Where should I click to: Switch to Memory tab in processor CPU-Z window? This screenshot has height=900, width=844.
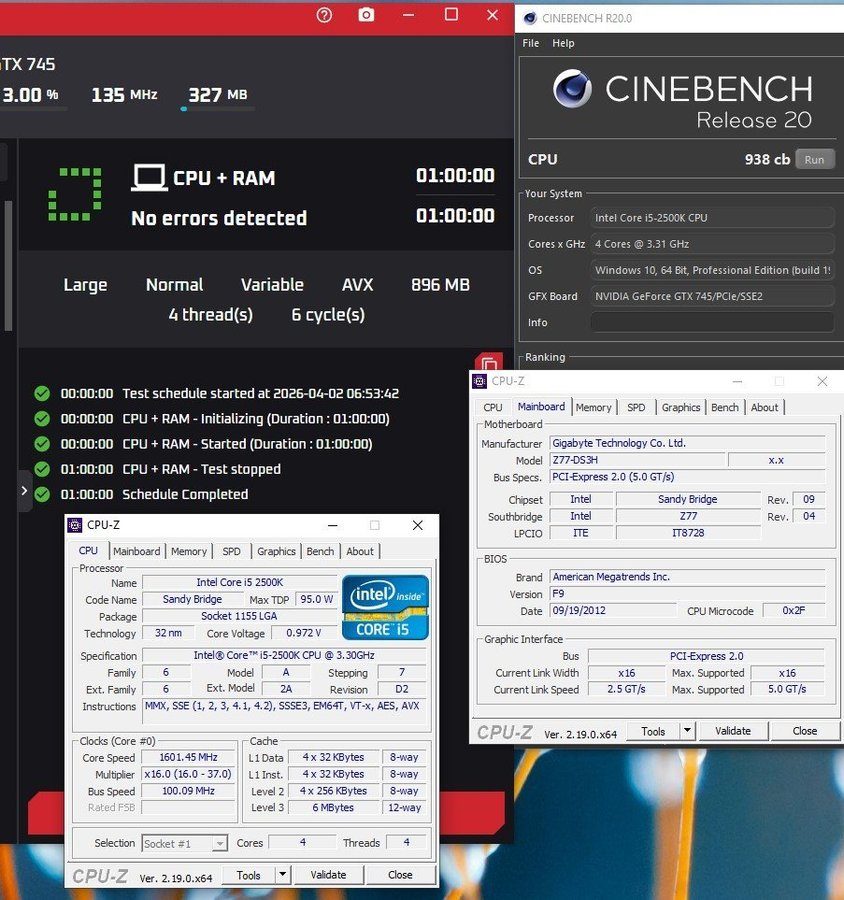tap(188, 551)
